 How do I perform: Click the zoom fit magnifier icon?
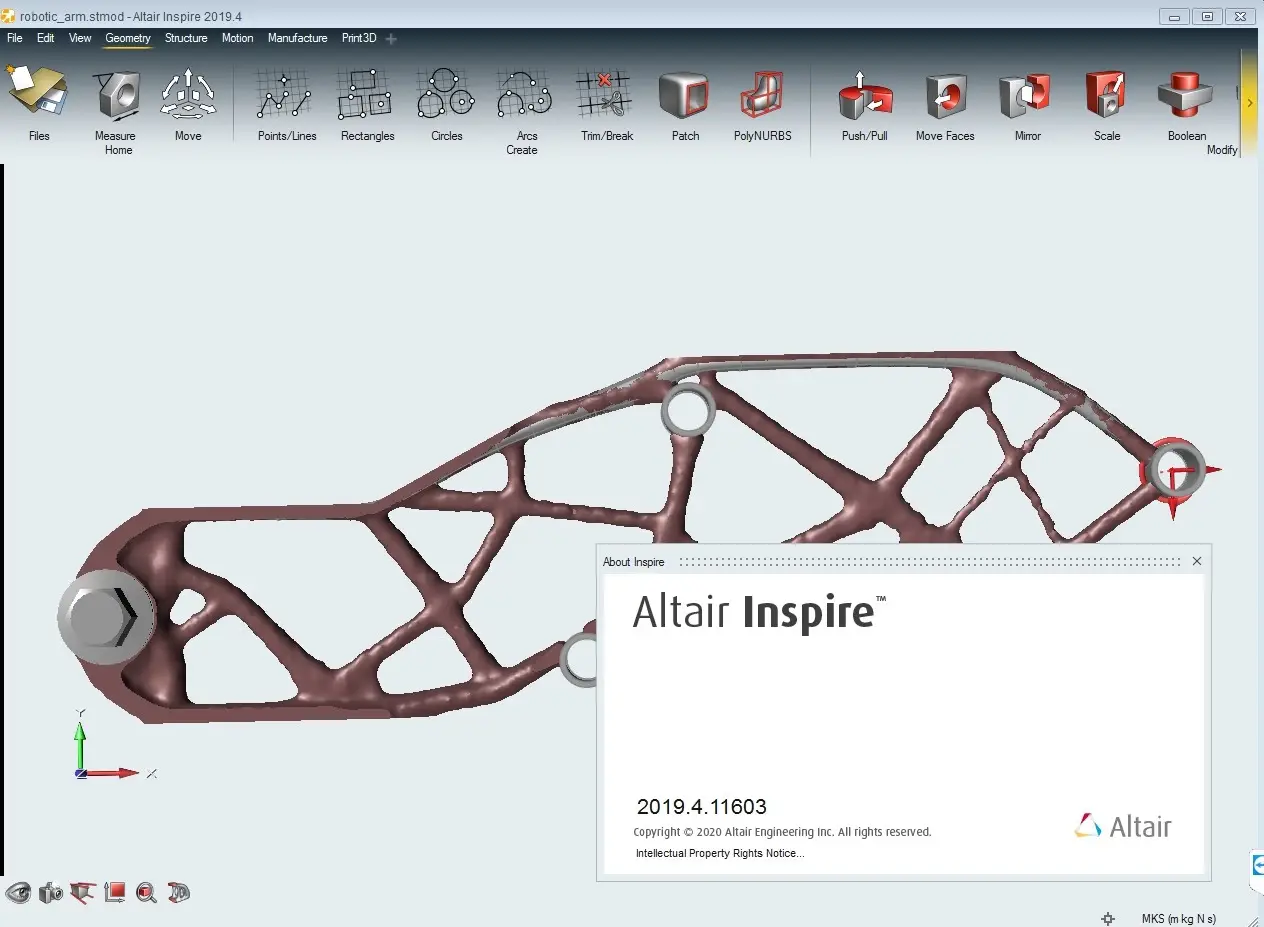(x=147, y=893)
